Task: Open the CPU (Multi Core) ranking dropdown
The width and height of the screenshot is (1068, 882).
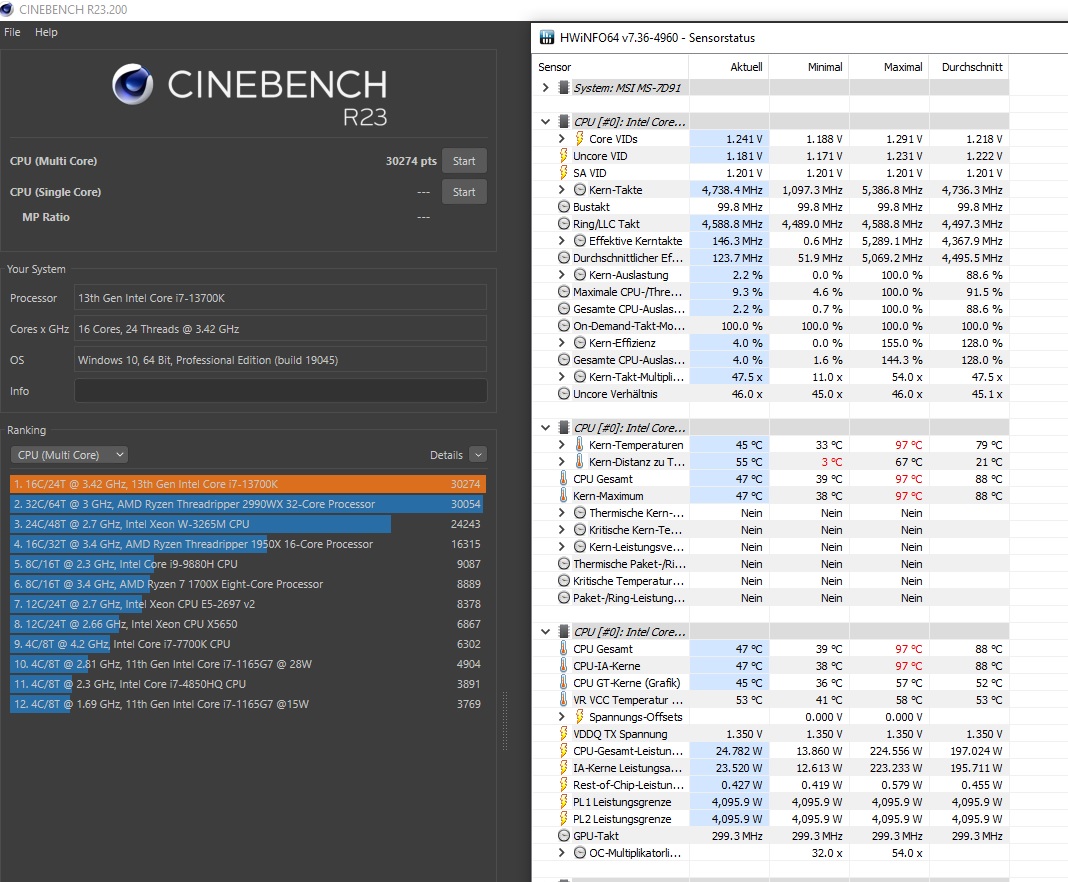Action: coord(69,455)
